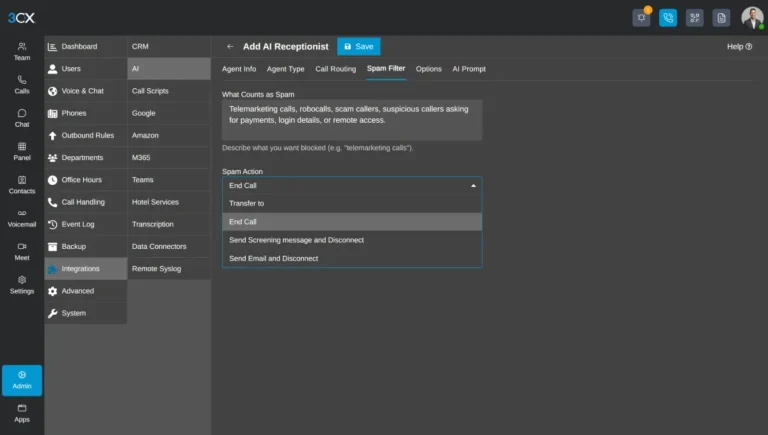Switch to AI Prompt tab
This screenshot has width=768, height=435.
tap(469, 69)
